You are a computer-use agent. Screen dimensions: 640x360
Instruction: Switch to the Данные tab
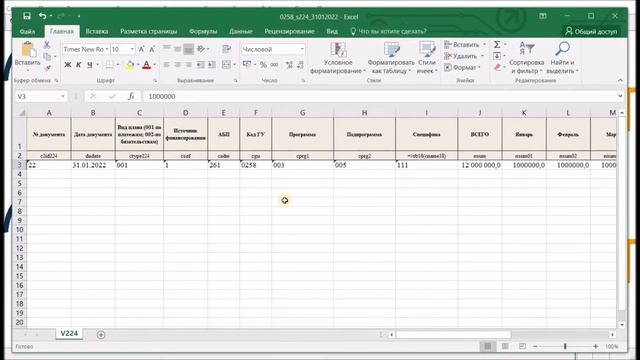[241, 31]
